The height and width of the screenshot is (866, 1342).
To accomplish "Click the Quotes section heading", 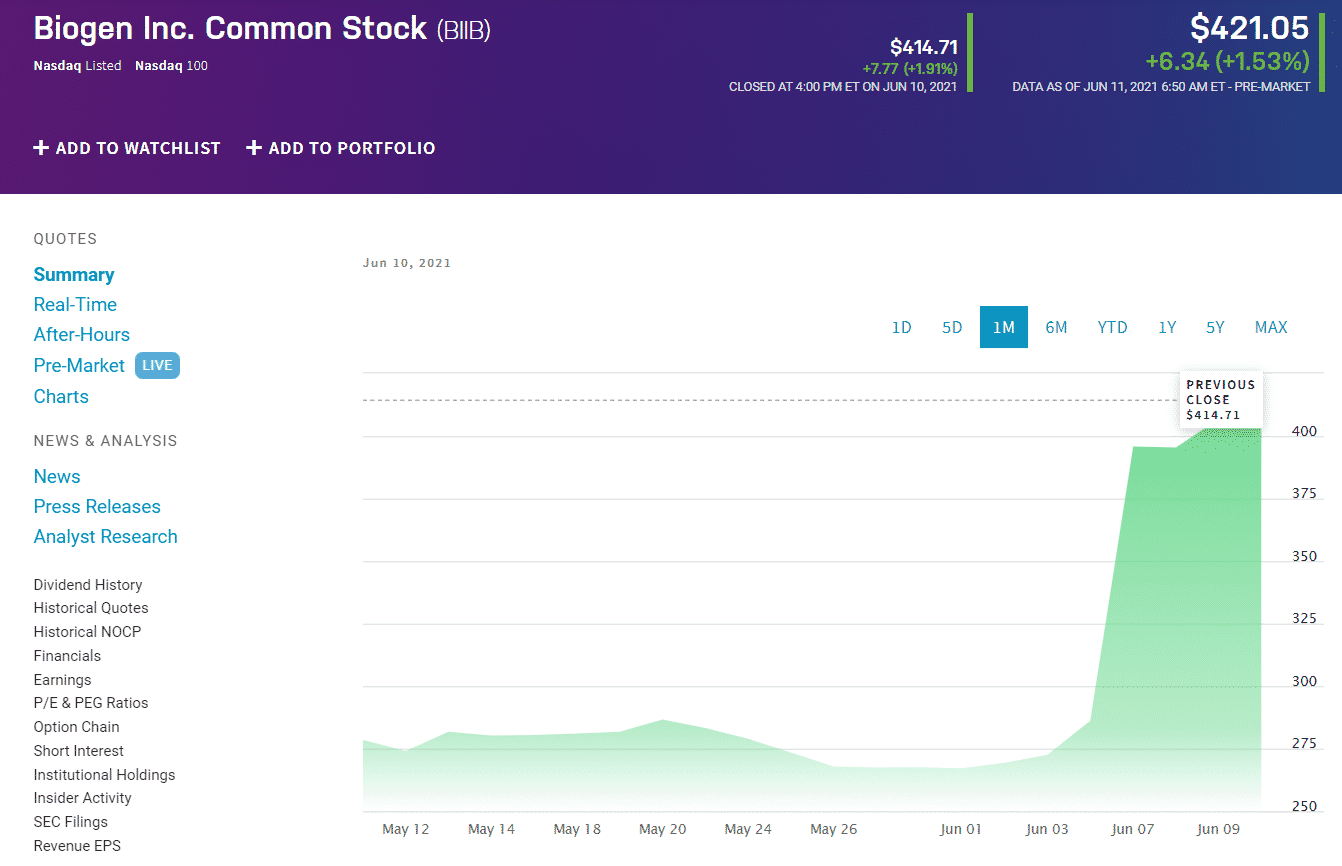I will (x=66, y=239).
